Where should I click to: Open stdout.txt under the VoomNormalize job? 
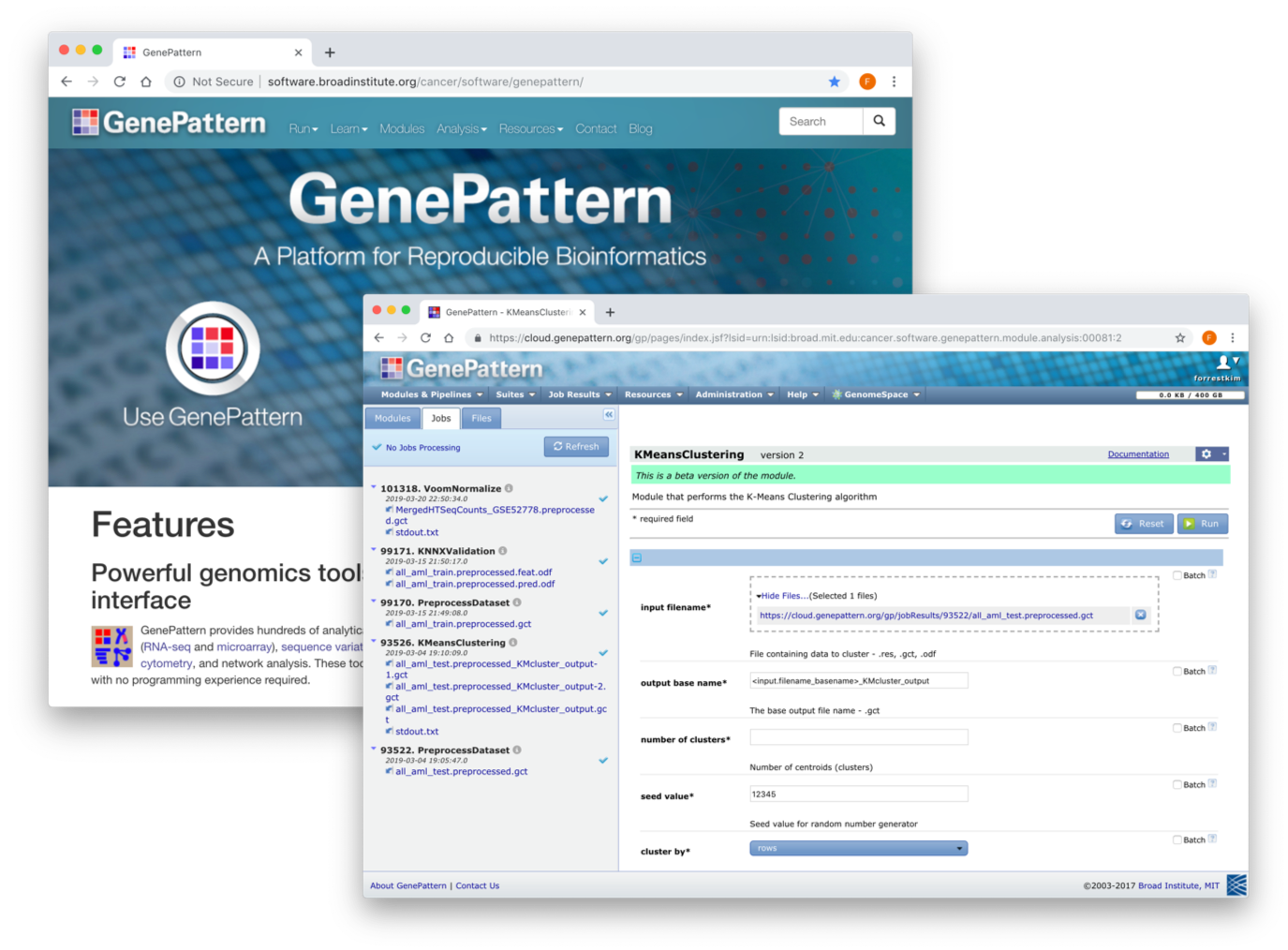tap(416, 532)
